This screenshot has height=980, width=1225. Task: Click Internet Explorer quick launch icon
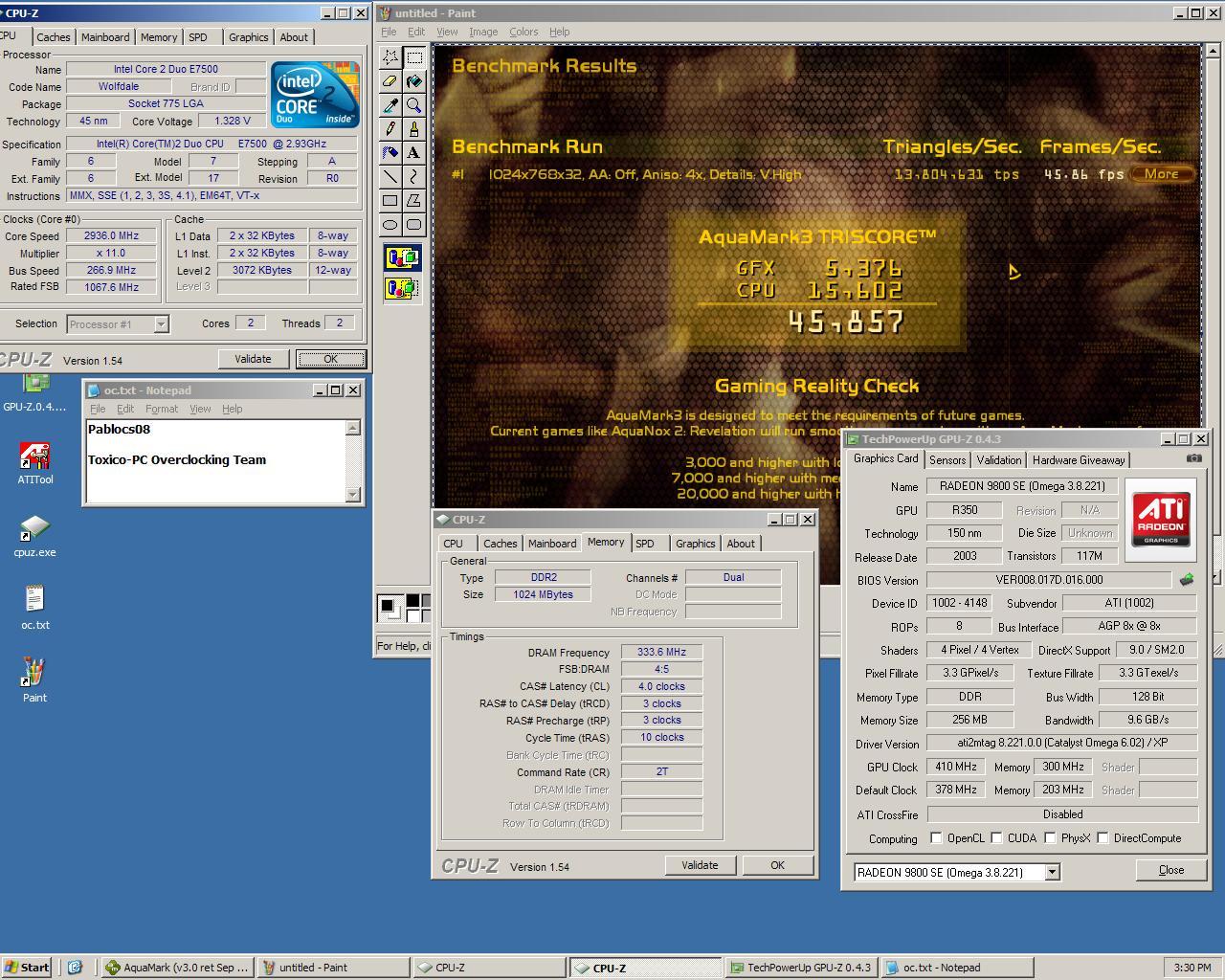76,968
